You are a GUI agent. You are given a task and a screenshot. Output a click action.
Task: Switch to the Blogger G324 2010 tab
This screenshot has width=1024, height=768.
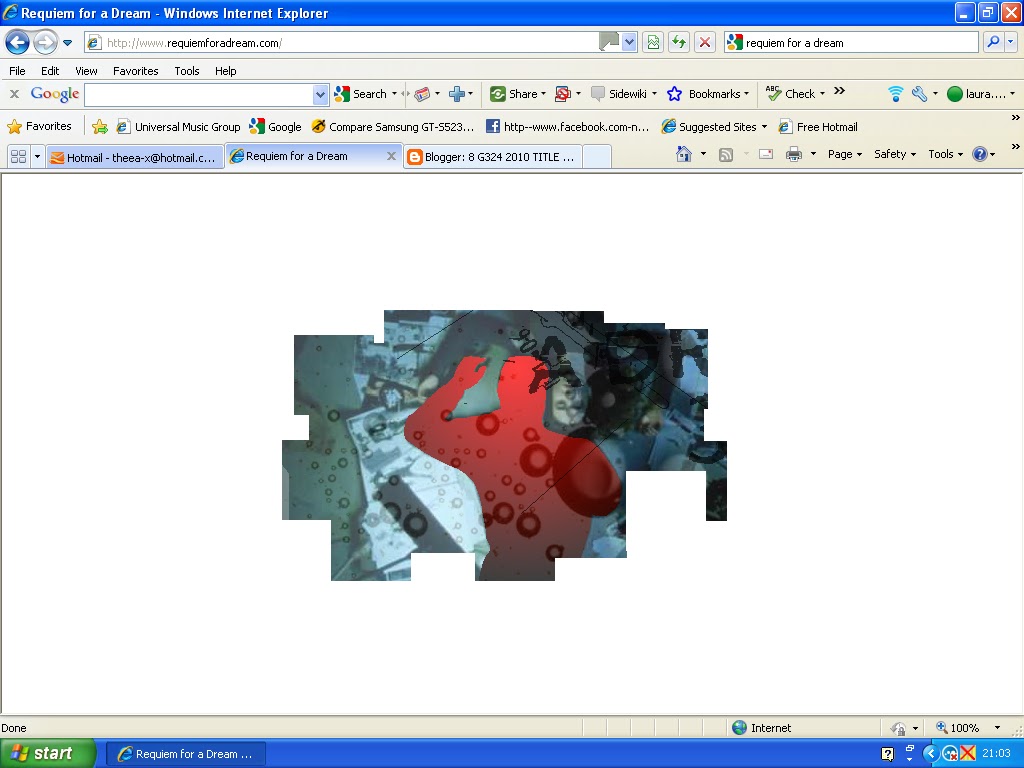pos(492,157)
